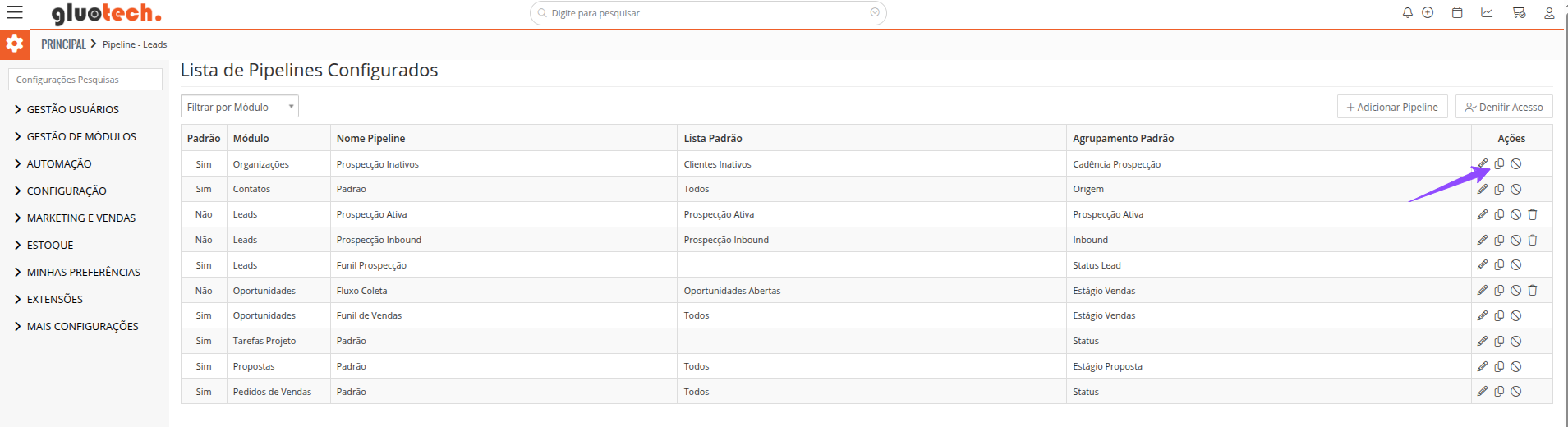This screenshot has width=1568, height=427.
Task: Focus the Configurações Pesquisas field
Action: [85, 80]
